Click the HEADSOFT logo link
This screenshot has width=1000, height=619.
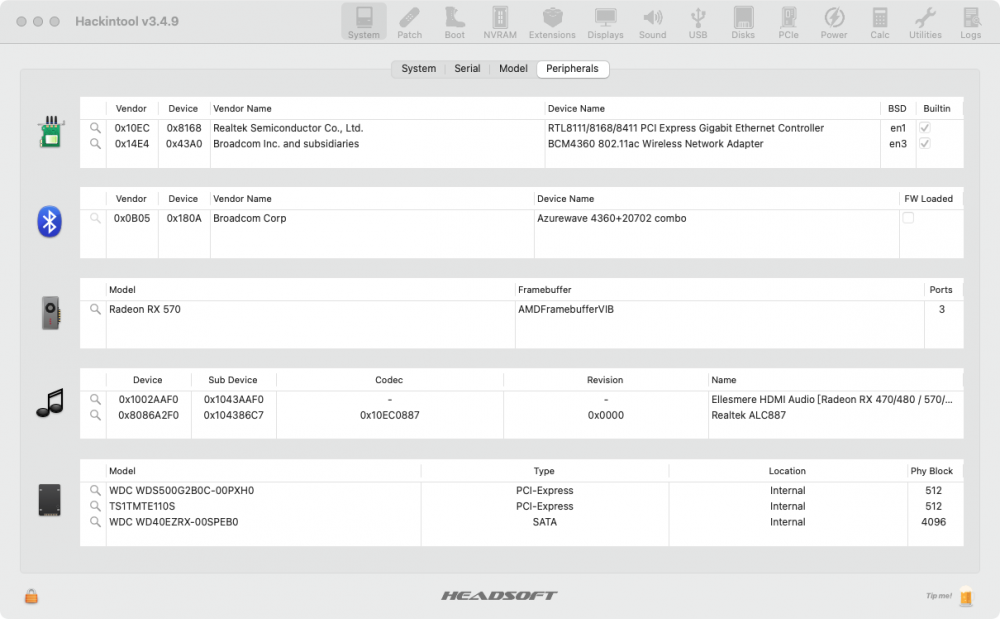click(499, 595)
